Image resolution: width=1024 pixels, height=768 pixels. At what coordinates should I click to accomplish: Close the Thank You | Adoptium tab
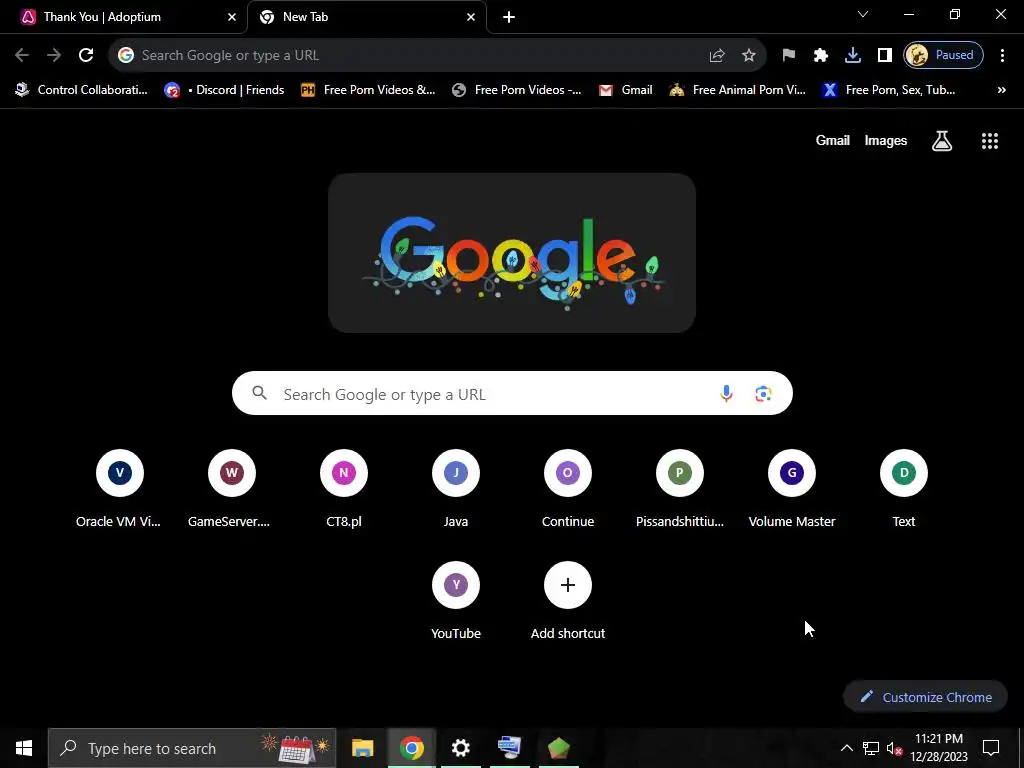click(x=232, y=17)
